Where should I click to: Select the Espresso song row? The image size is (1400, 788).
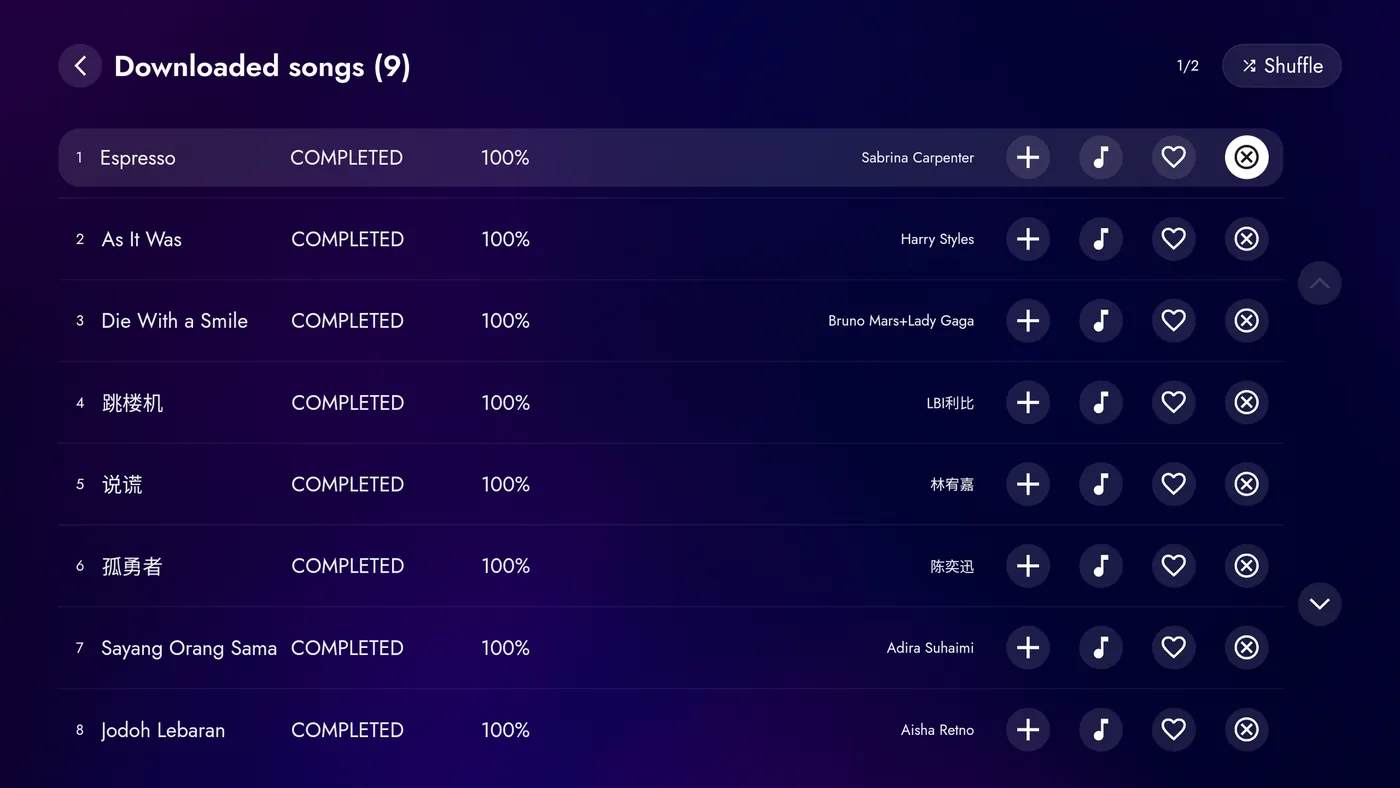click(670, 157)
